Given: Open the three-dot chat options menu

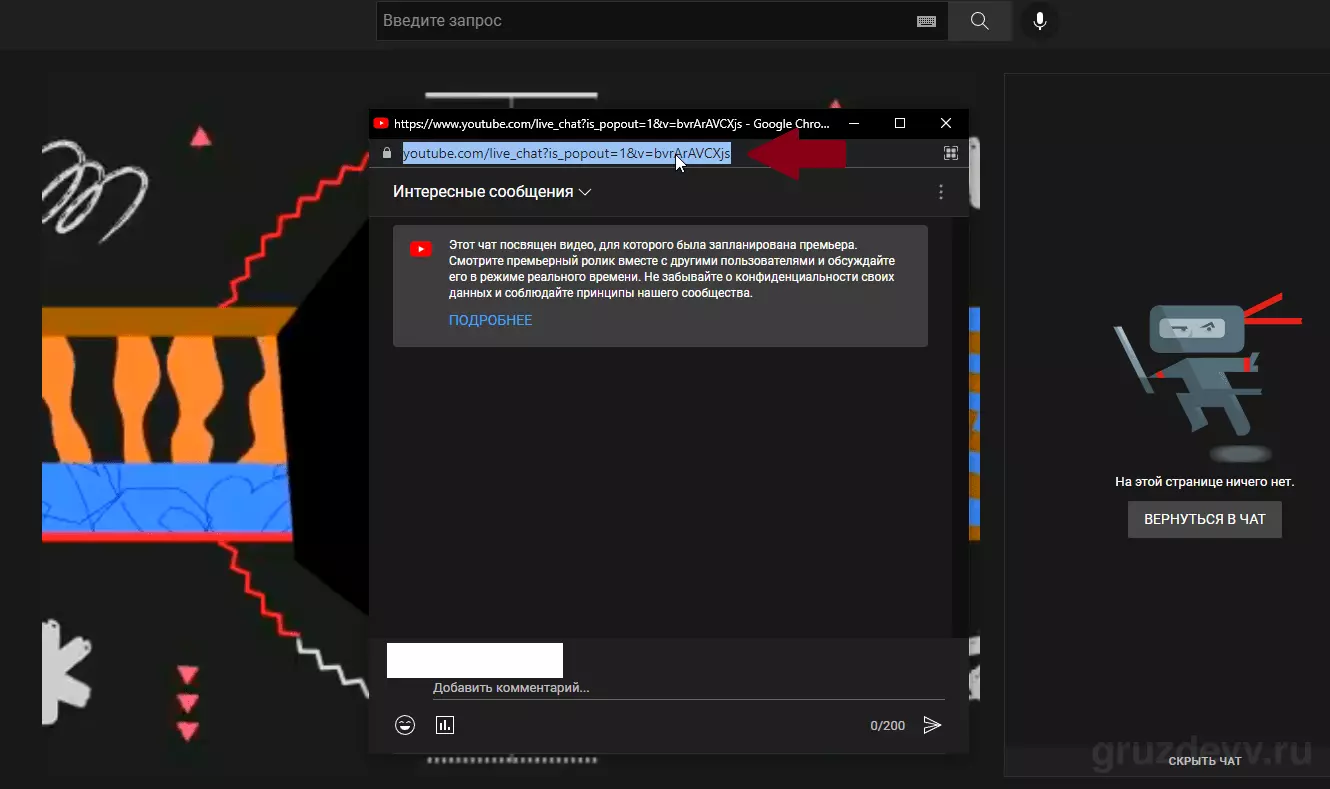Looking at the screenshot, I should pyautogui.click(x=941, y=192).
